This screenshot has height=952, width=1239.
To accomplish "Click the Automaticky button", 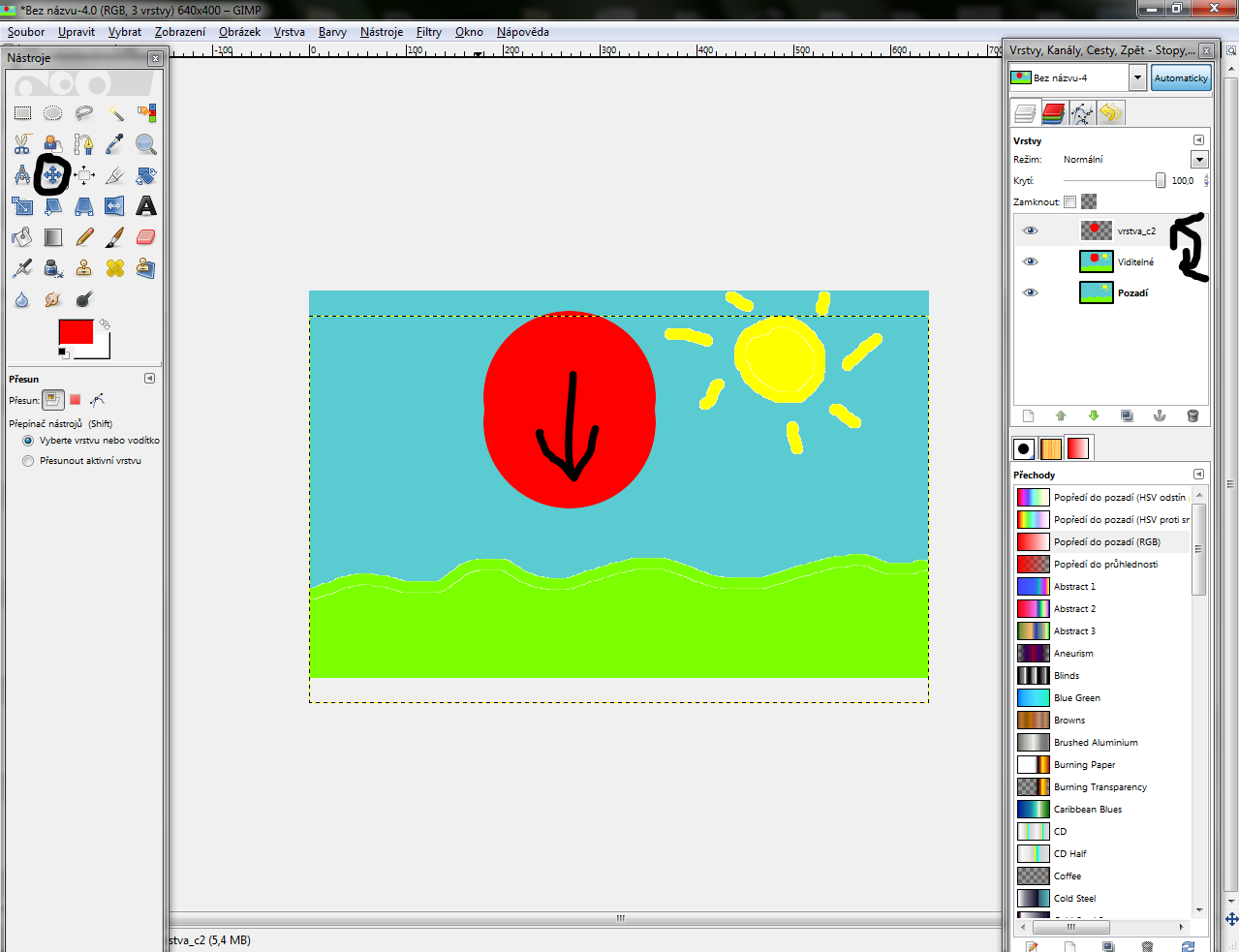I will click(x=1181, y=77).
